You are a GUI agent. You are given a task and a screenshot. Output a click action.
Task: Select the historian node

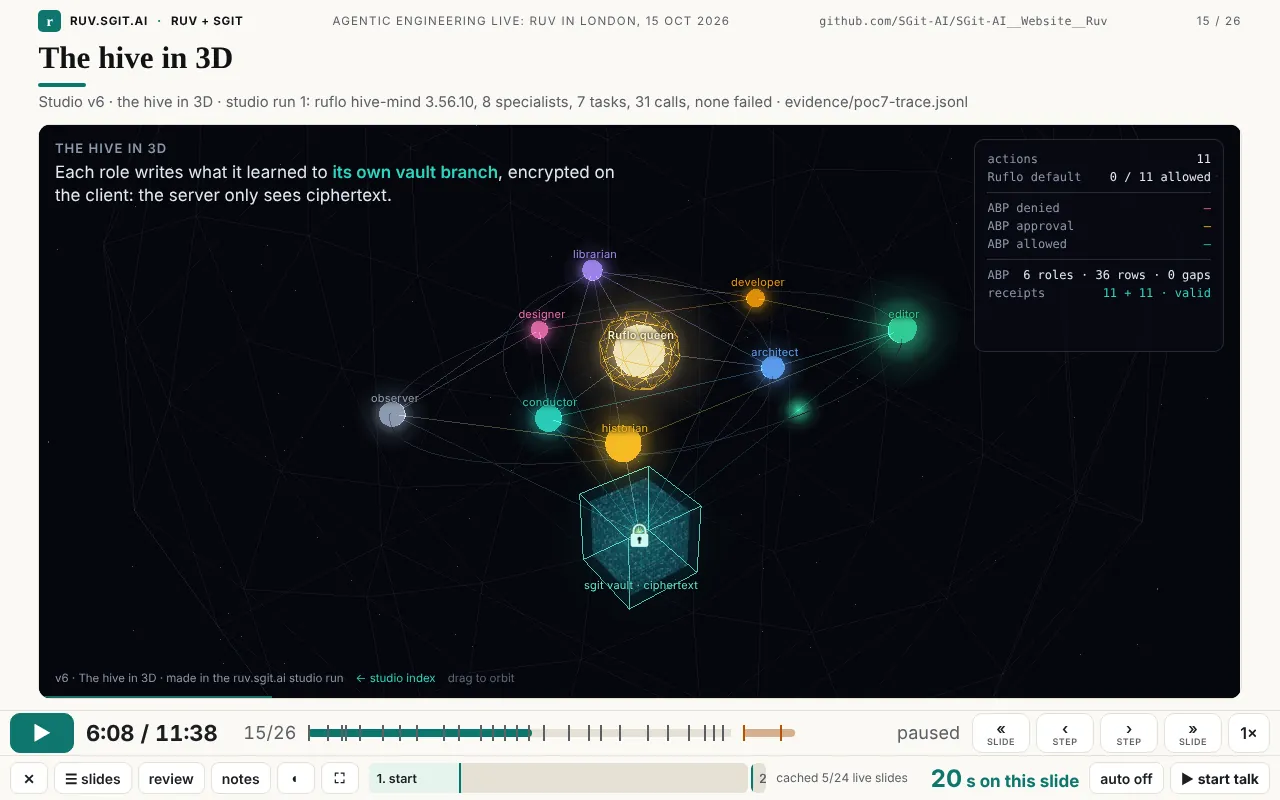tap(623, 444)
